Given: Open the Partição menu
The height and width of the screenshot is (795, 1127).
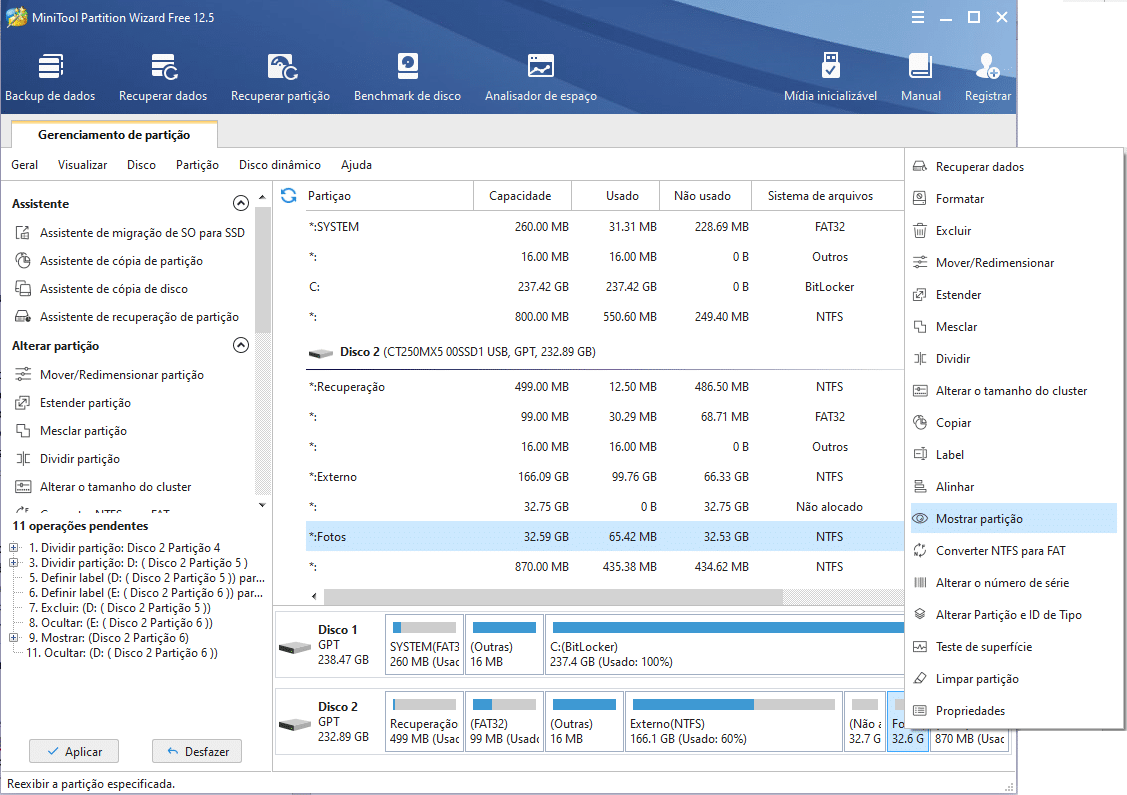Looking at the screenshot, I should tap(198, 165).
